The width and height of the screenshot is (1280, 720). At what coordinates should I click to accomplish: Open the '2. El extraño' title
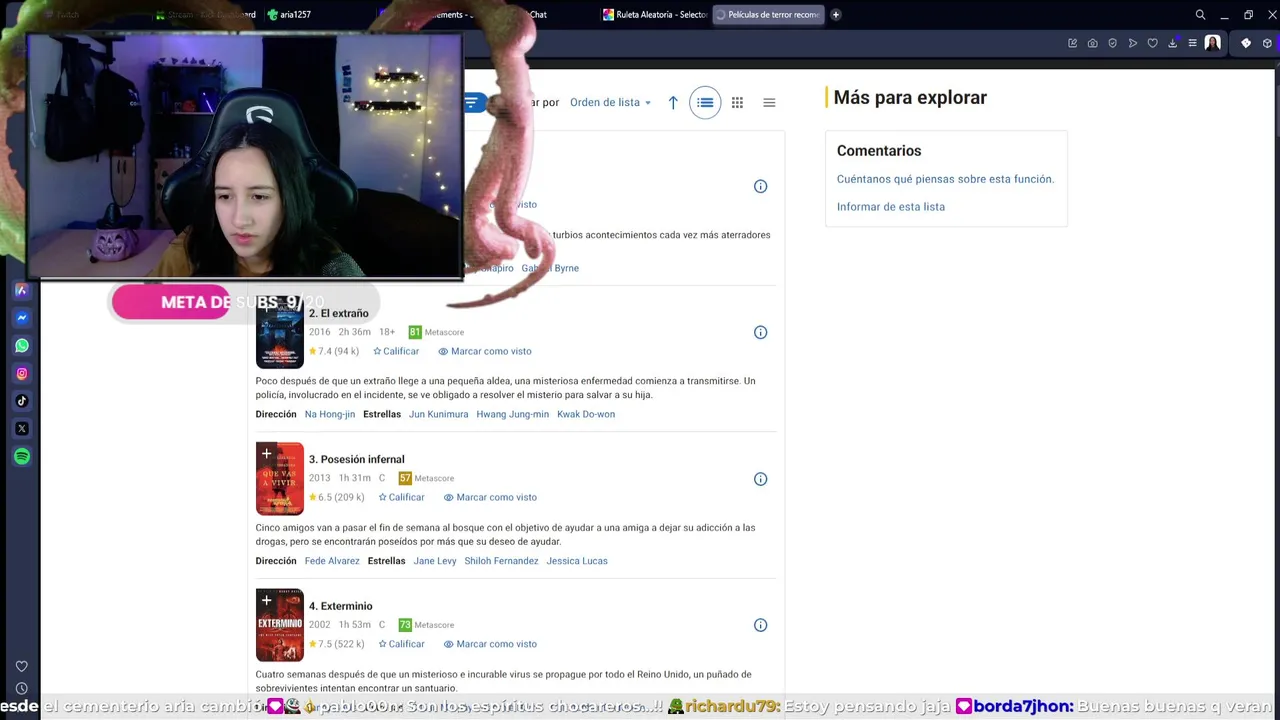point(338,313)
